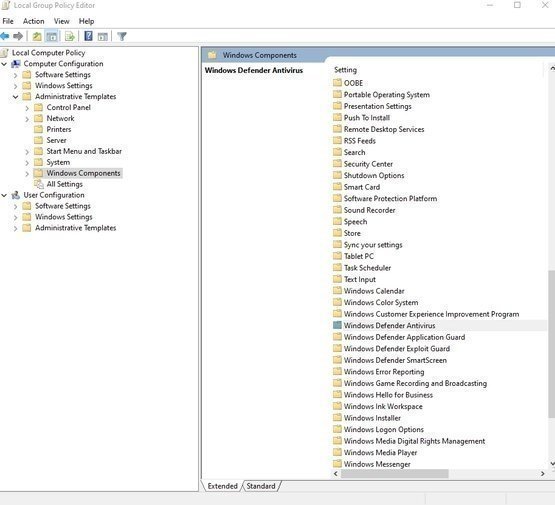Switch to the Extended tab
555x505 pixels.
(223, 486)
